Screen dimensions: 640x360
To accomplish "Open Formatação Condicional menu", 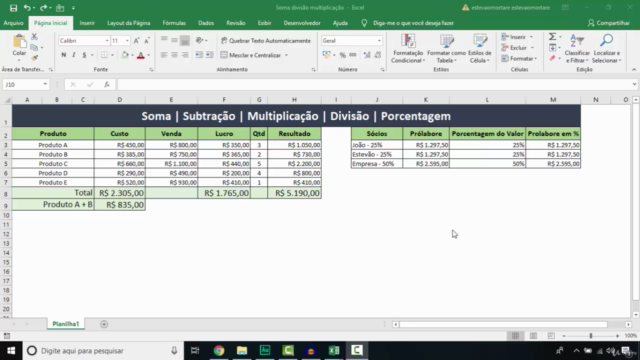I will pyautogui.click(x=408, y=49).
